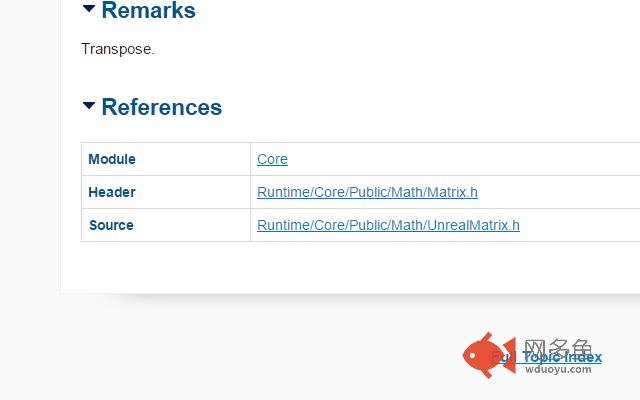640x400 pixels.
Task: Select the Source label cell
Action: pos(166,225)
